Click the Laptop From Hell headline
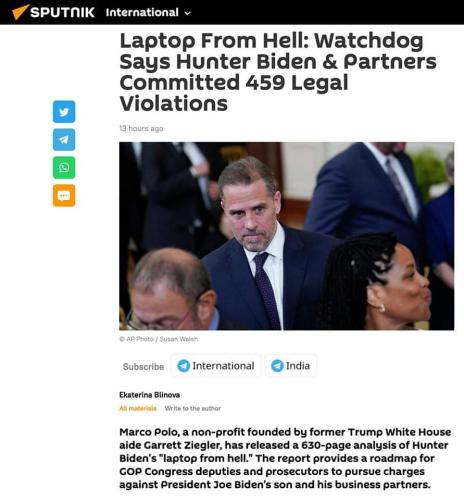The image size is (464, 500). point(278,72)
